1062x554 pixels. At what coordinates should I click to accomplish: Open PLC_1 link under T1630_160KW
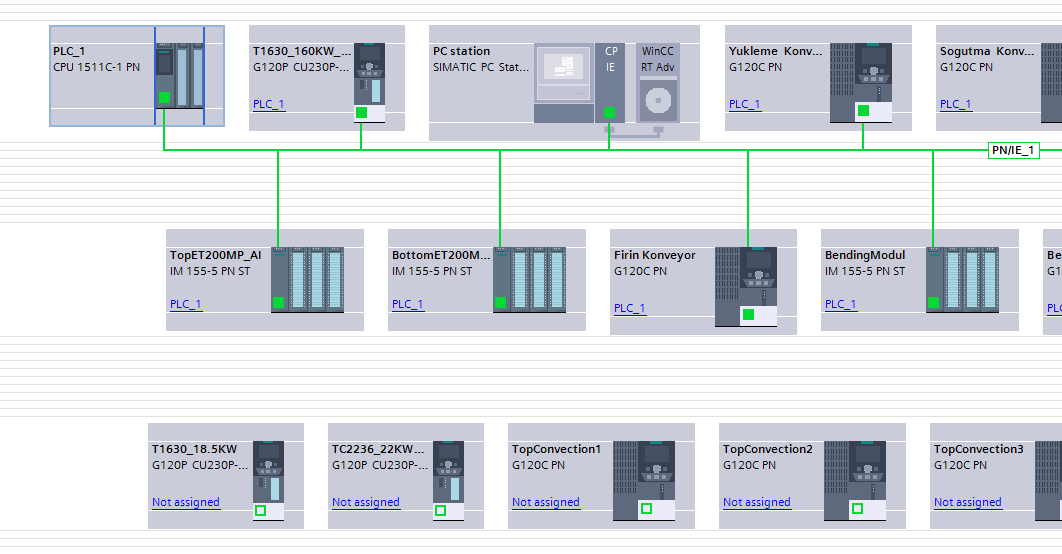coord(269,104)
